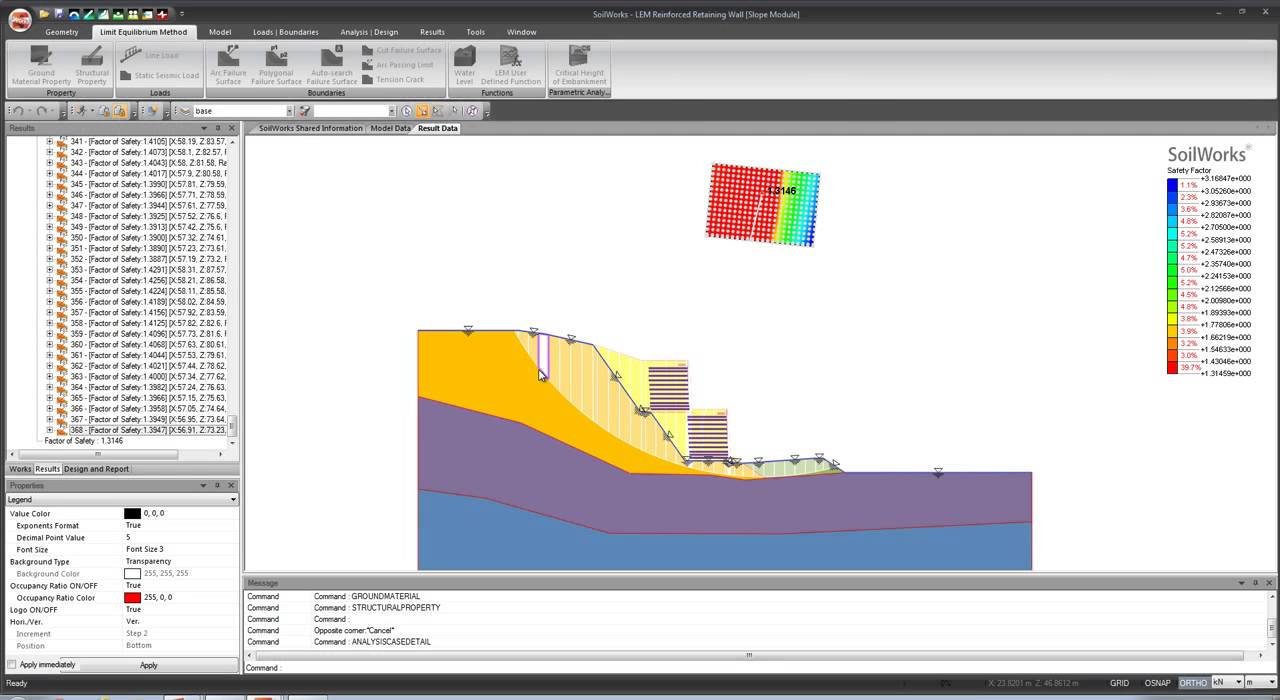The width and height of the screenshot is (1280, 700).
Task: Pin the Results panel
Action: pyautogui.click(x=219, y=128)
